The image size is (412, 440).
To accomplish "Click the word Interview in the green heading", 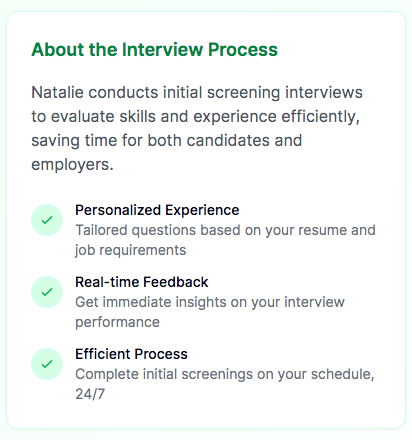I will [162, 50].
